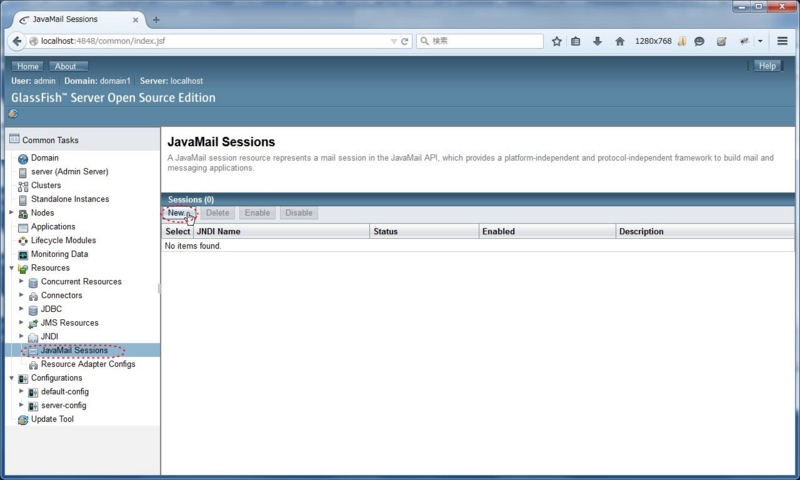Image resolution: width=800 pixels, height=480 pixels.
Task: Click the Configurations icon
Action: coord(22,378)
